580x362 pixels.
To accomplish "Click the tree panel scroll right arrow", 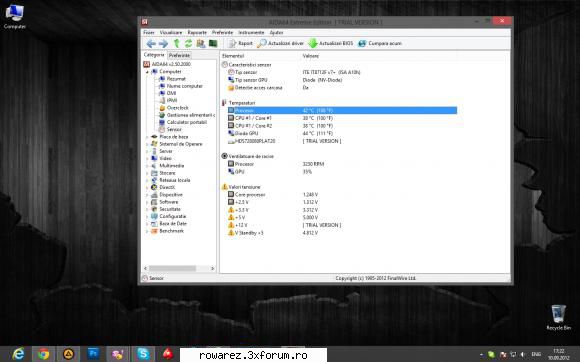I will (x=213, y=268).
